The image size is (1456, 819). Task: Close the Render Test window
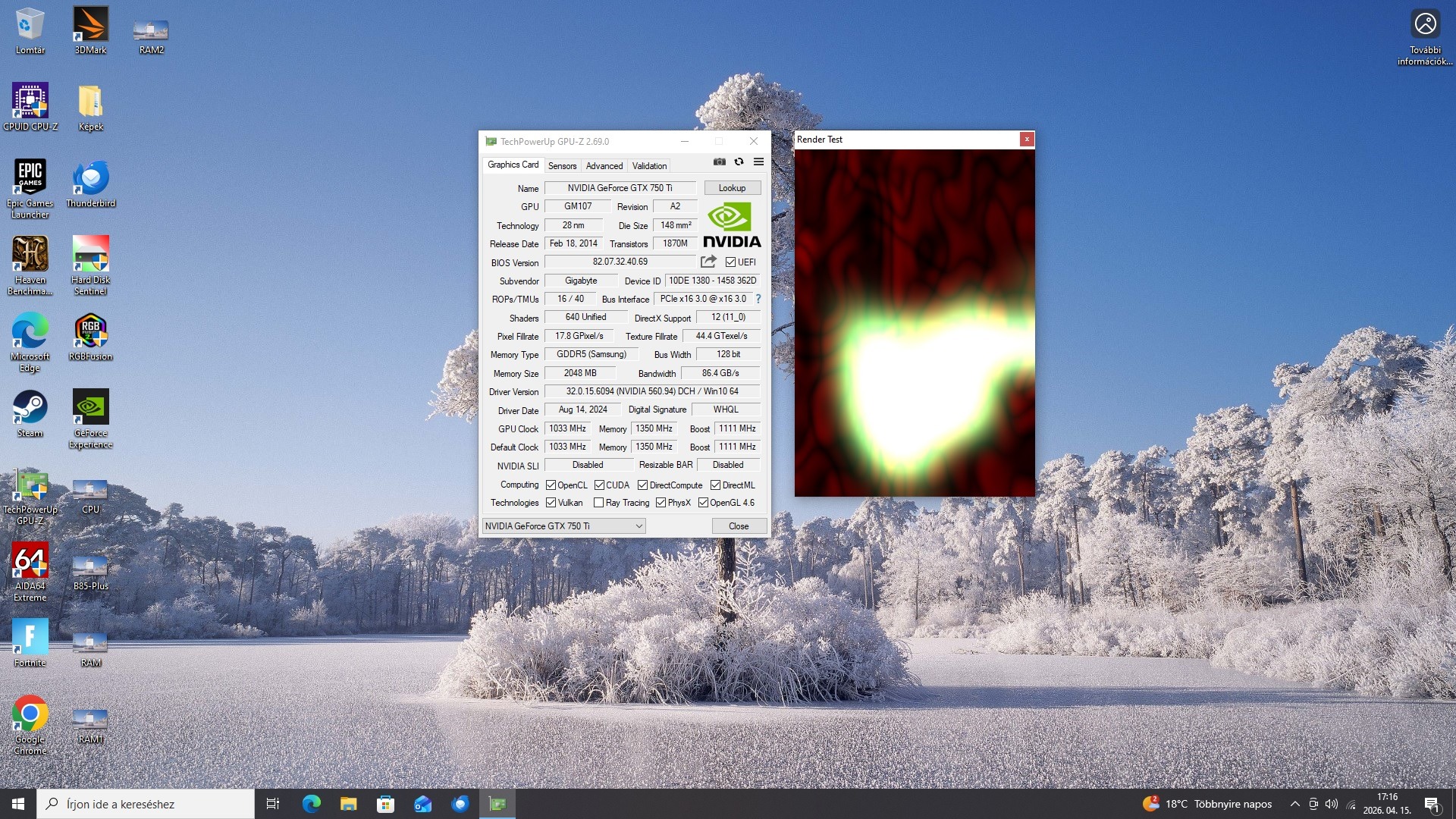point(1027,140)
